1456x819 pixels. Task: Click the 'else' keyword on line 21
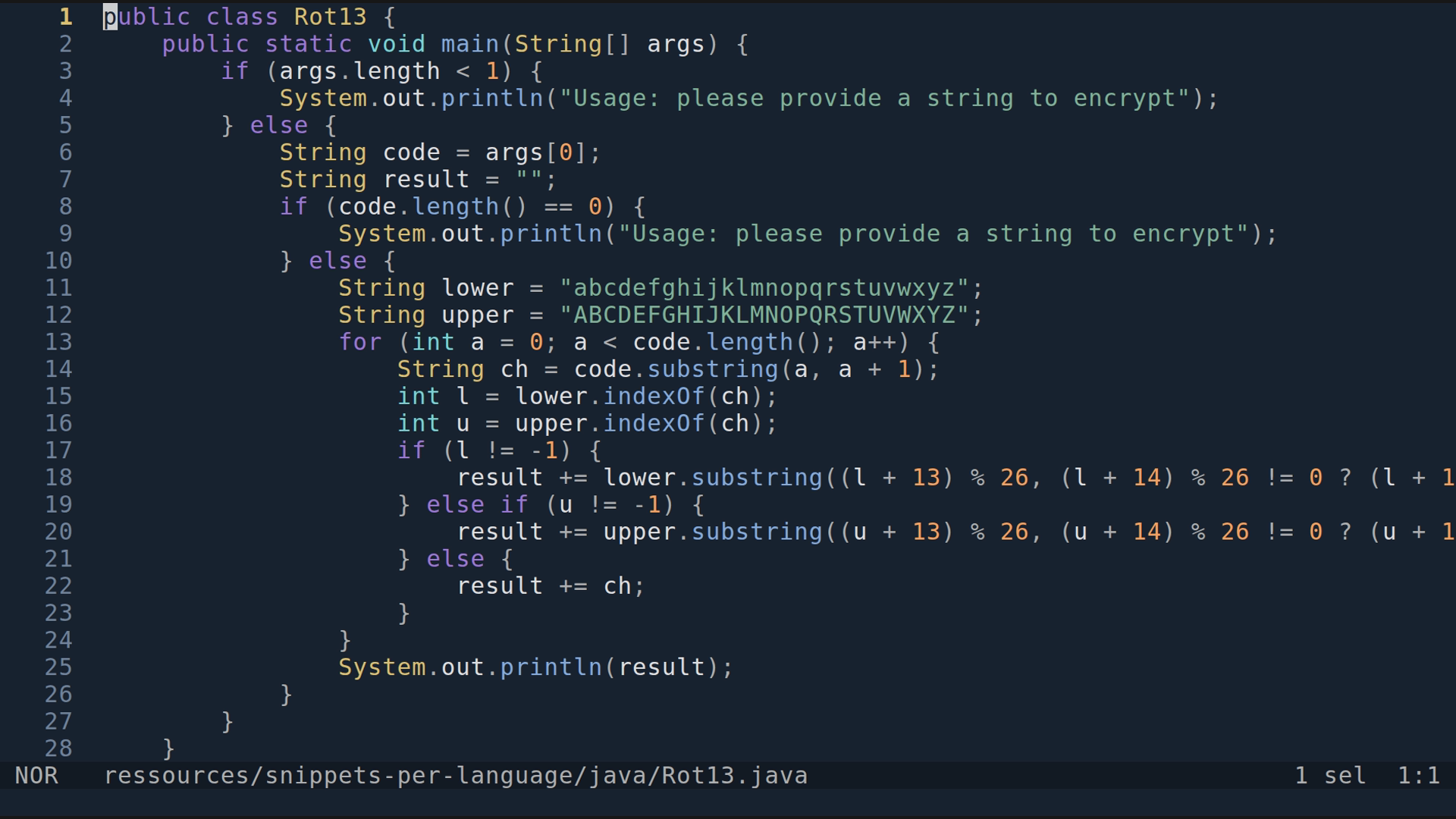[455, 558]
